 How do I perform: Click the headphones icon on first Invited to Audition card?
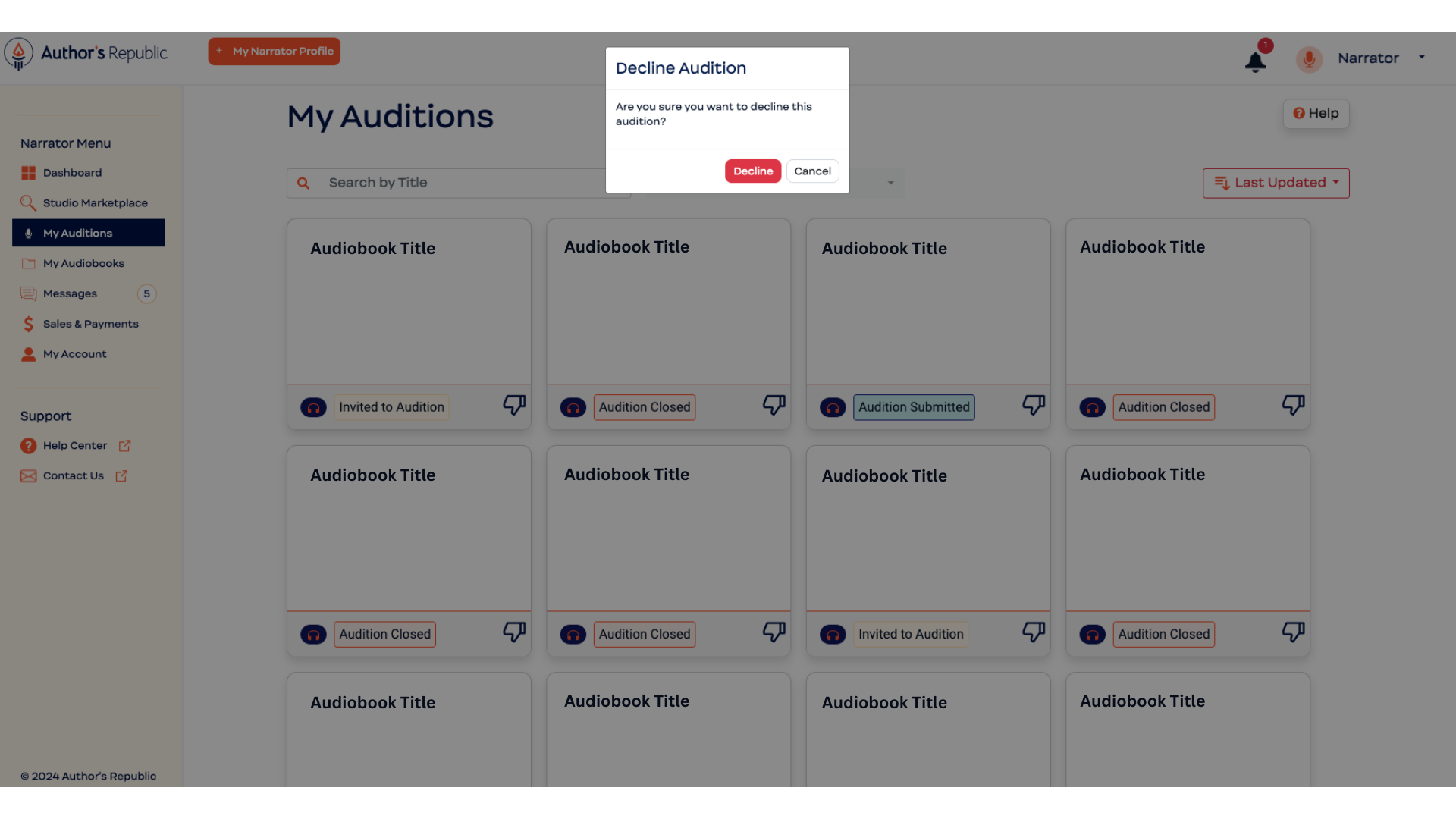point(313,408)
